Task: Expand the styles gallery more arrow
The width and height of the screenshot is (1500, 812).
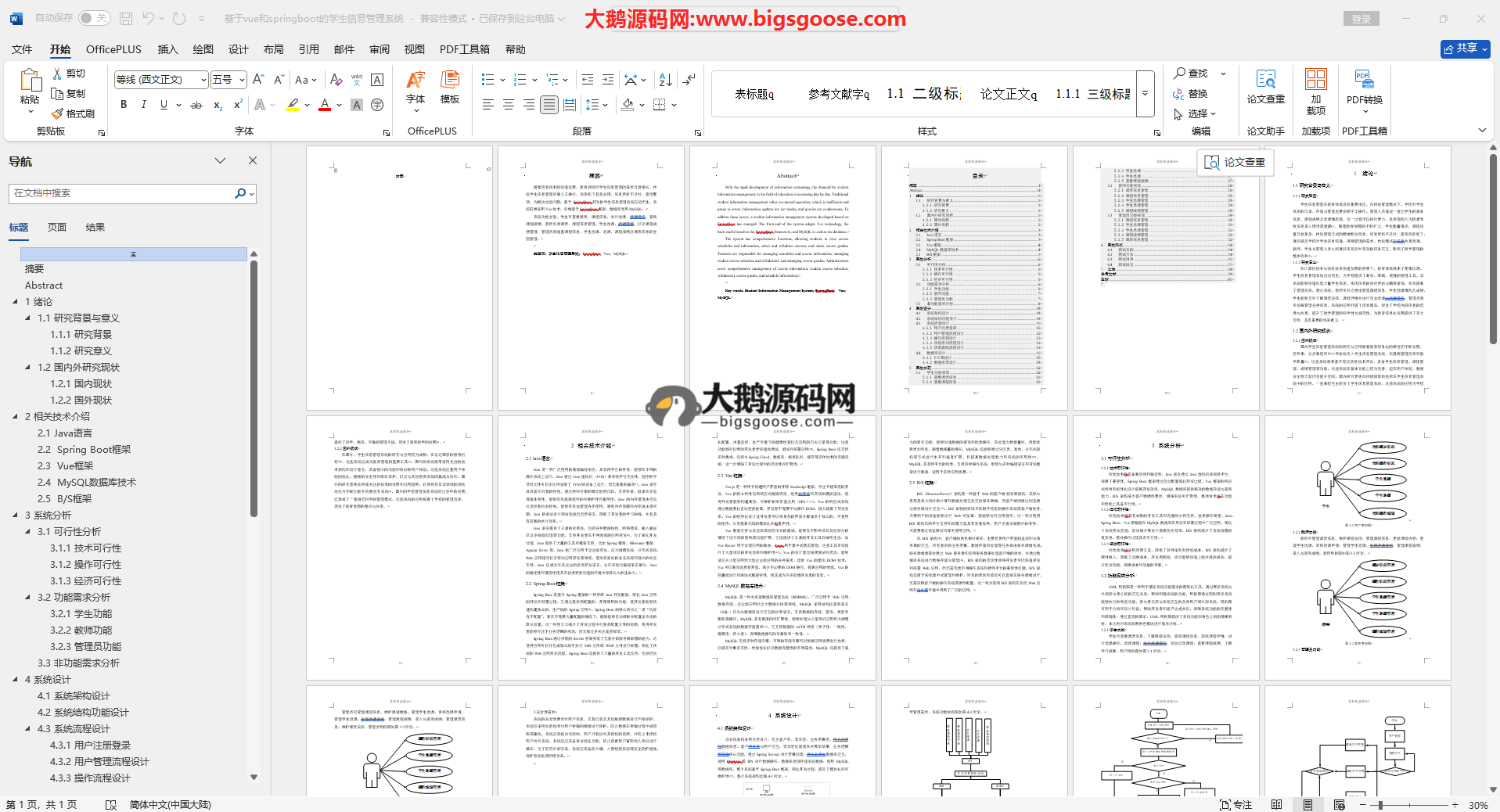Action: click(x=1145, y=94)
